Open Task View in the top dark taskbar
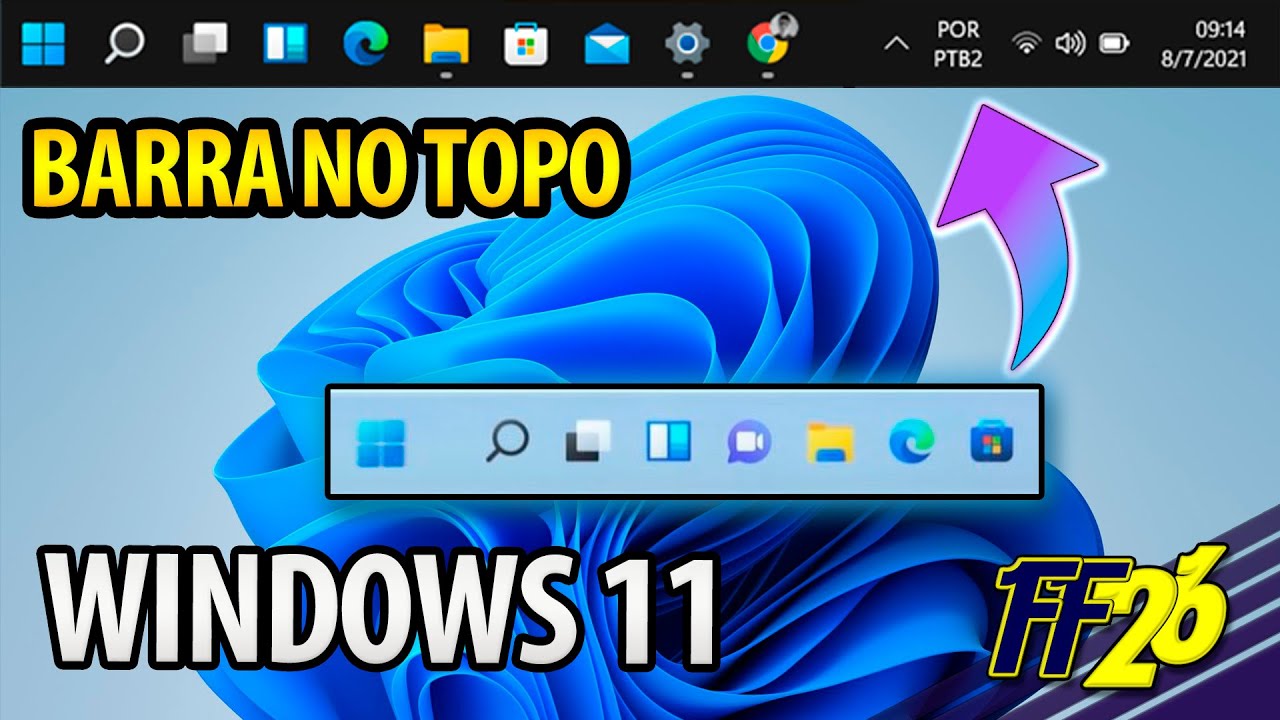1280x720 pixels. [205, 44]
